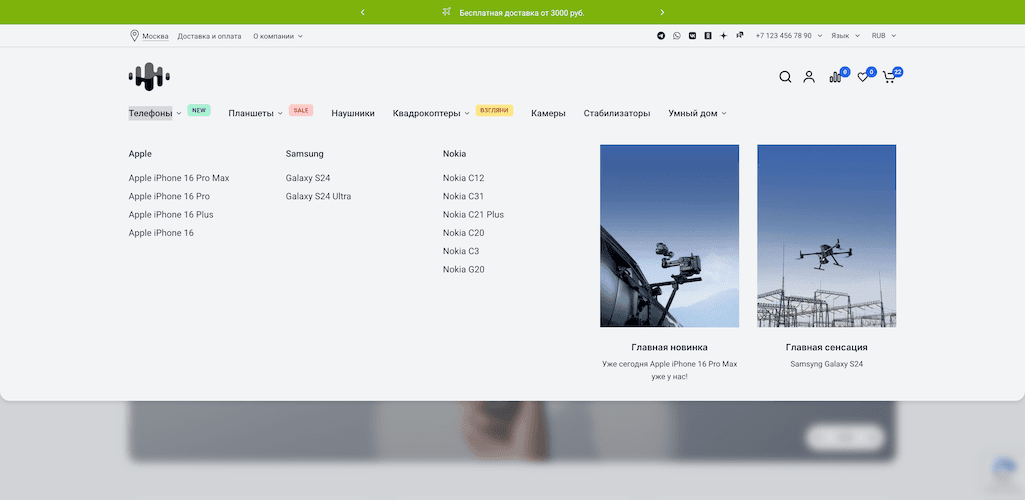Image resolution: width=1025 pixels, height=500 pixels.
Task: Select the Умный дом menu item
Action: click(693, 113)
